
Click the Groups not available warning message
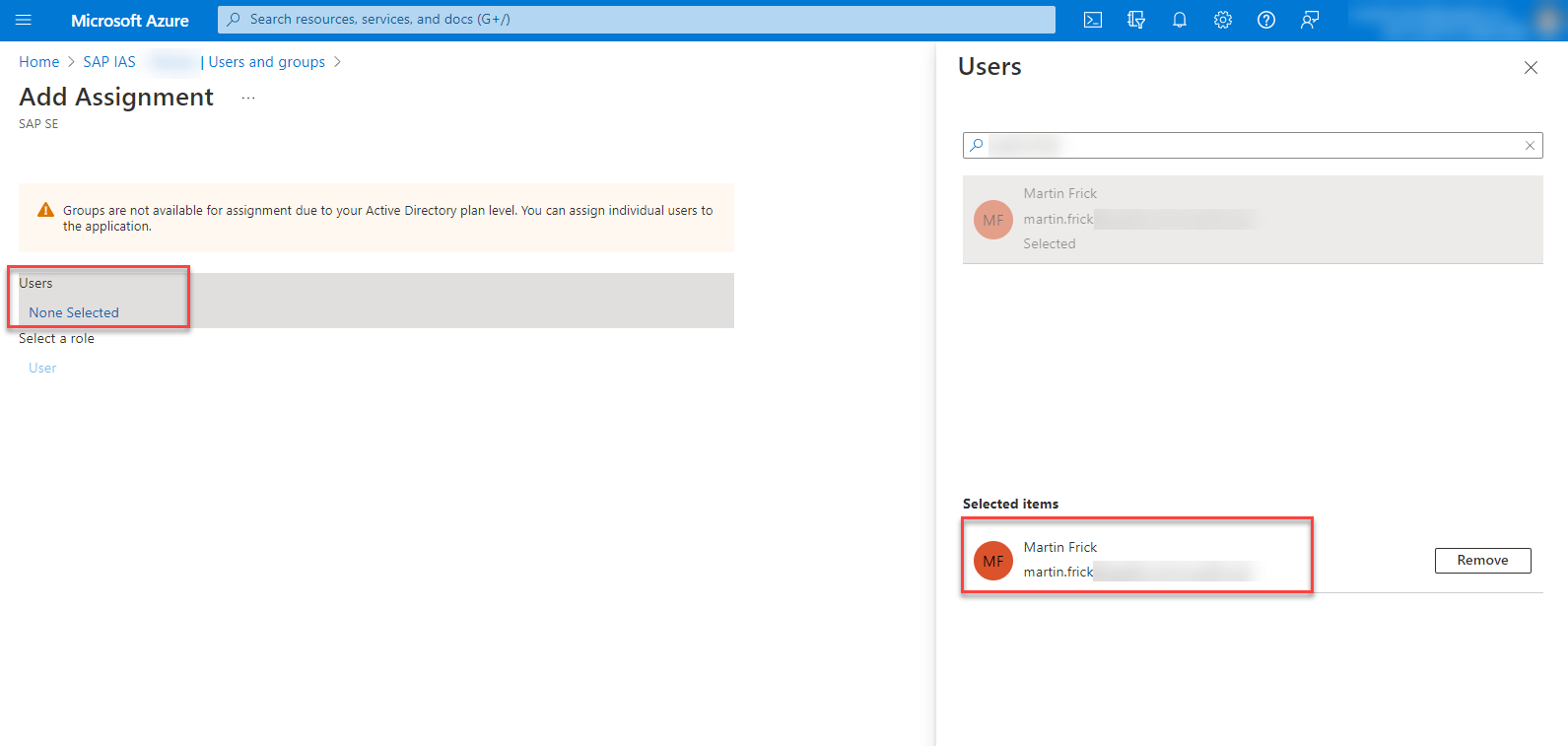pos(388,218)
